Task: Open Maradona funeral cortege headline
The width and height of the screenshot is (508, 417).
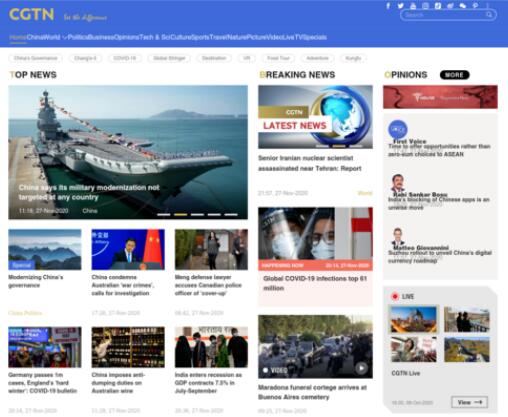Action: (312, 392)
